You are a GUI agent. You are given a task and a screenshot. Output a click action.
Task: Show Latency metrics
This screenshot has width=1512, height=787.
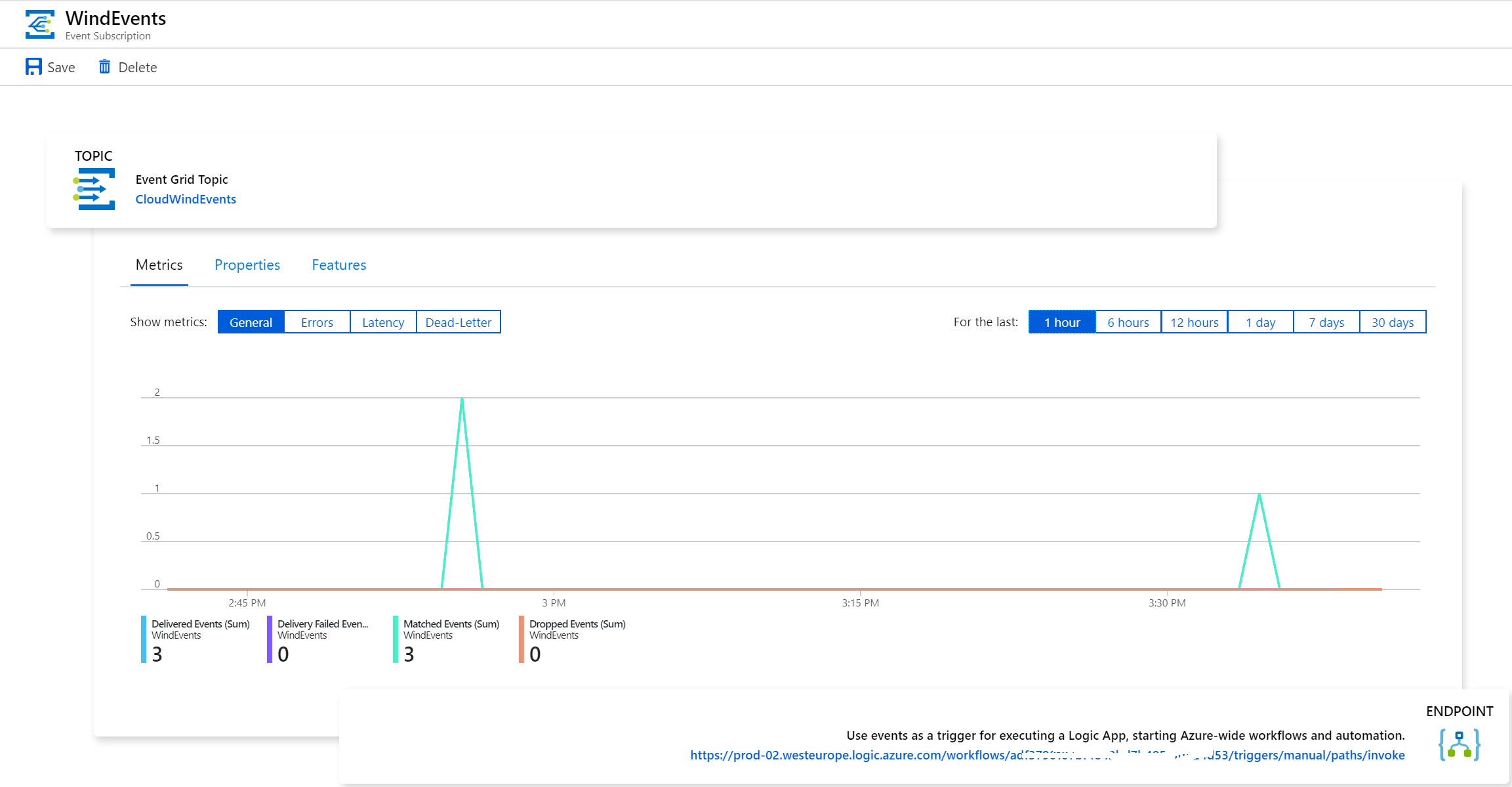tap(383, 322)
